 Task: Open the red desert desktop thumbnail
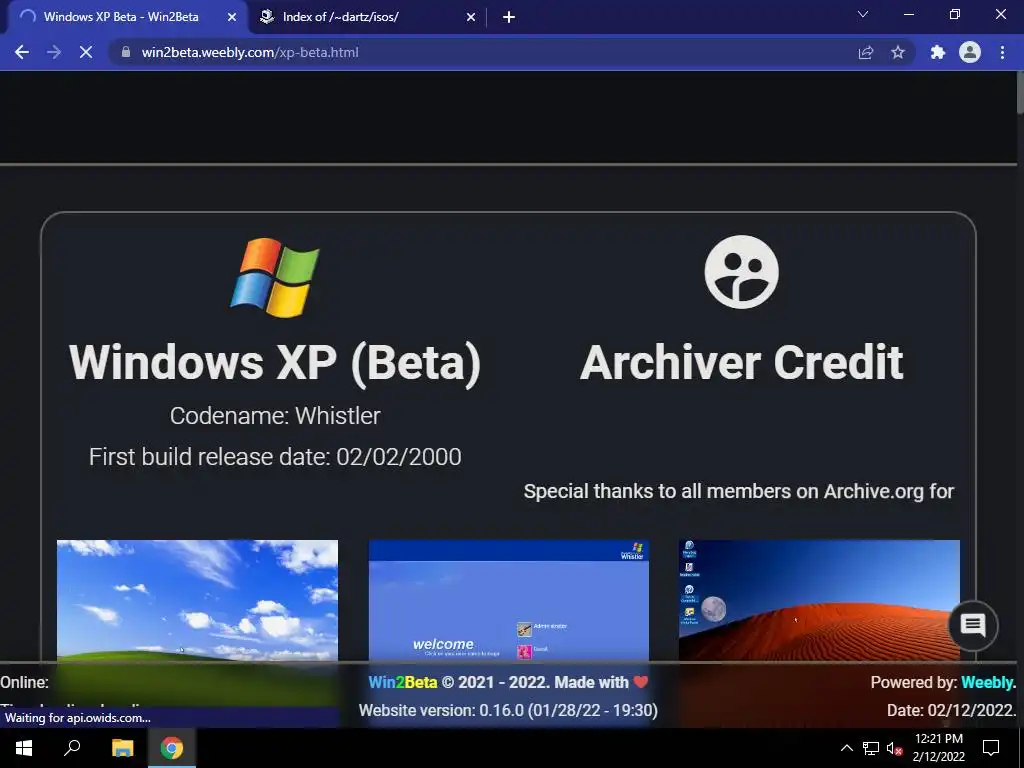820,600
